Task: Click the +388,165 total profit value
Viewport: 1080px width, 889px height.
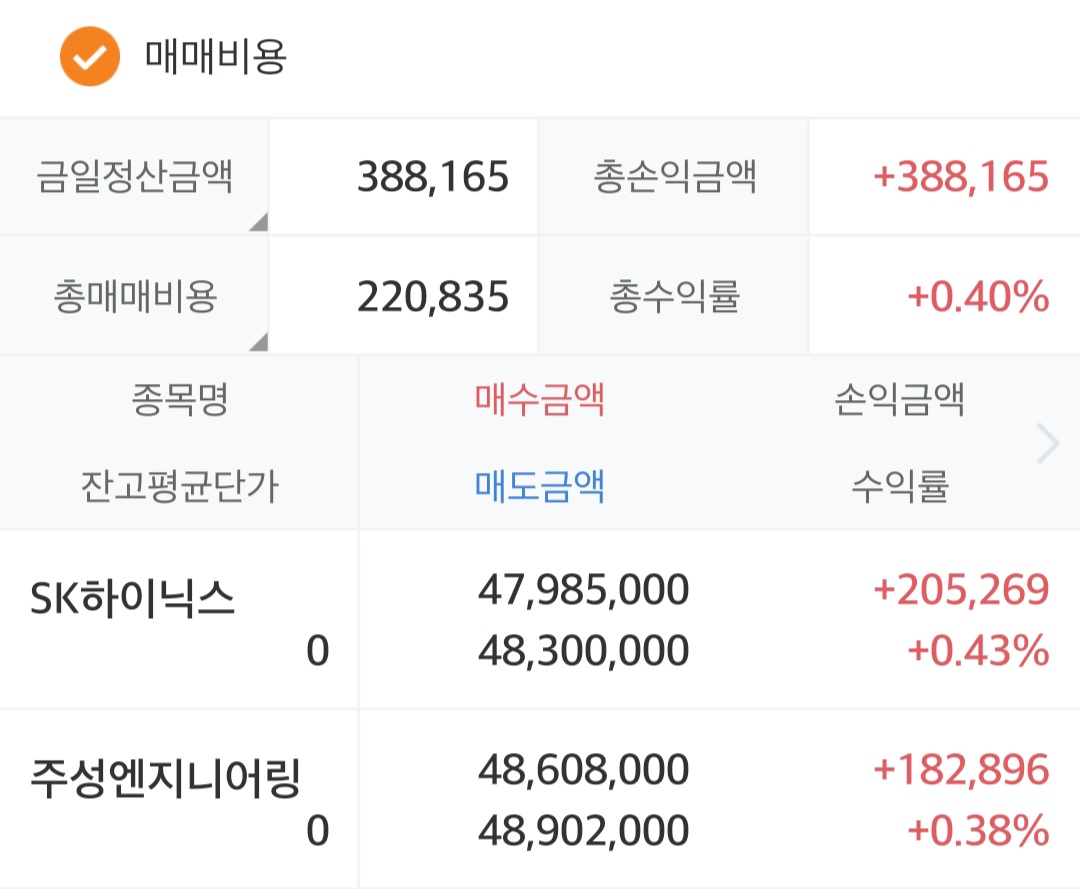Action: pos(961,176)
